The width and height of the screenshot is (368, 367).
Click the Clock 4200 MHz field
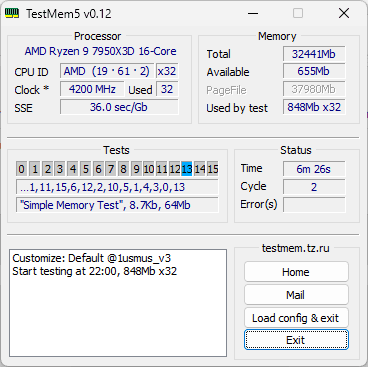(x=92, y=89)
